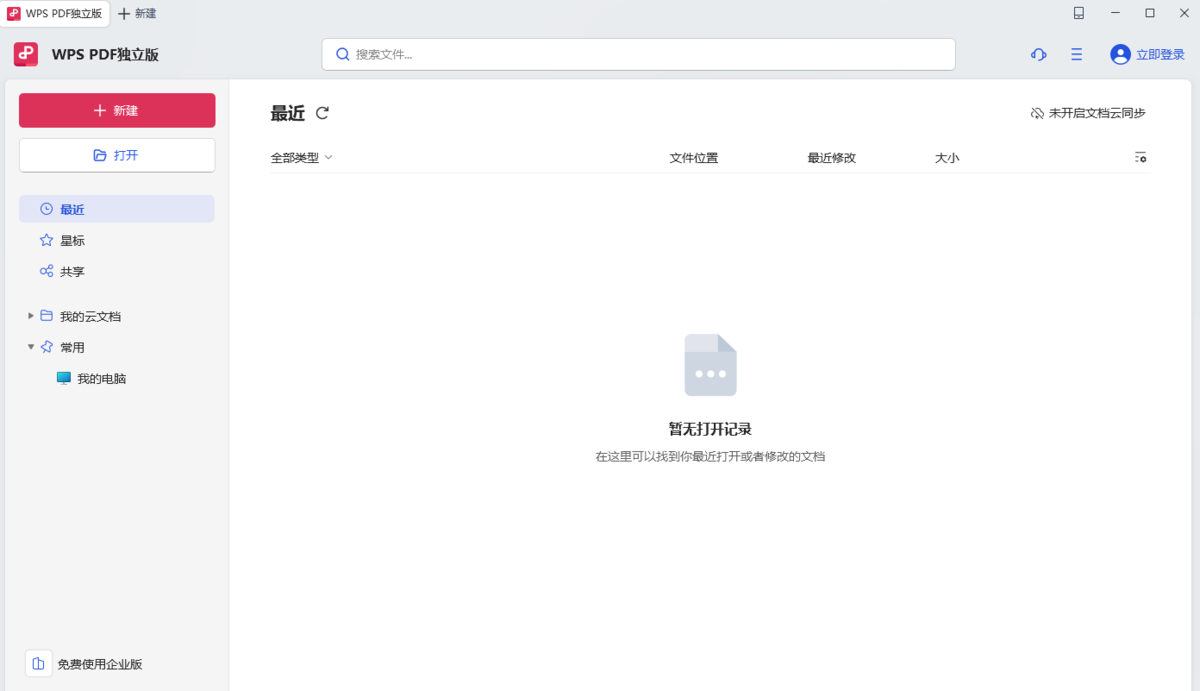Open customer service headset icon
The image size is (1200, 691).
click(1038, 55)
